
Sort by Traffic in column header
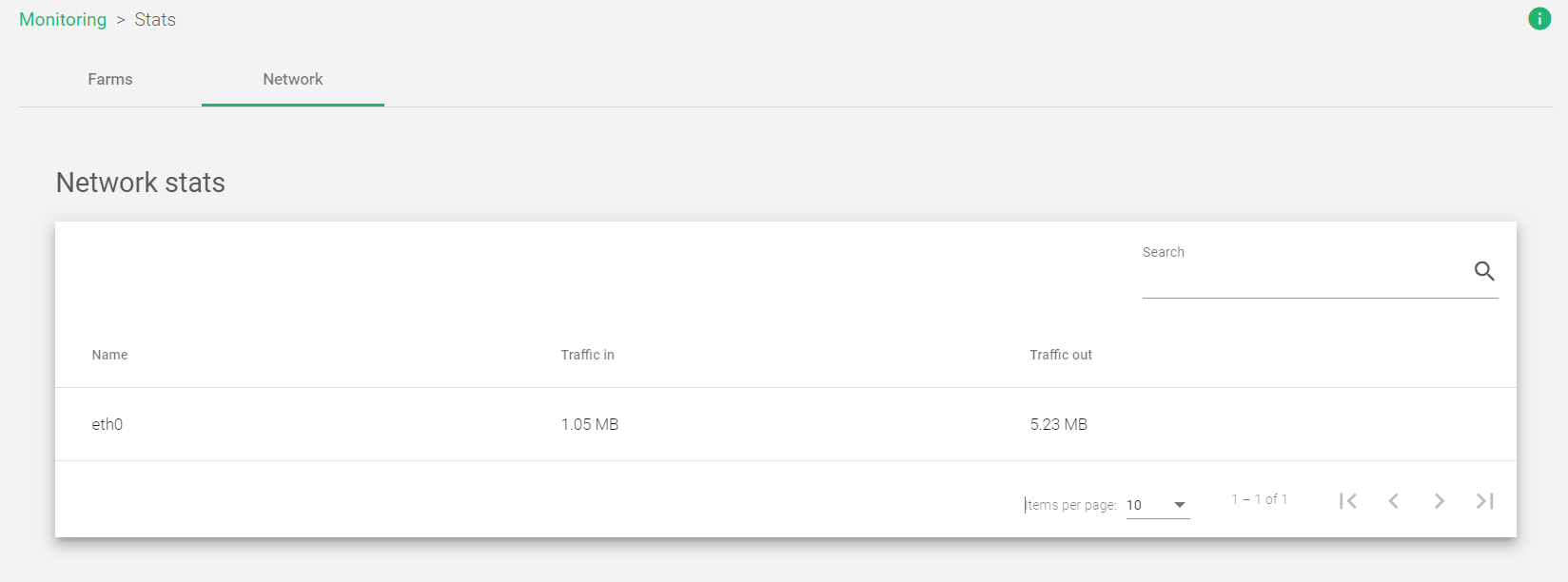pyautogui.click(x=587, y=355)
